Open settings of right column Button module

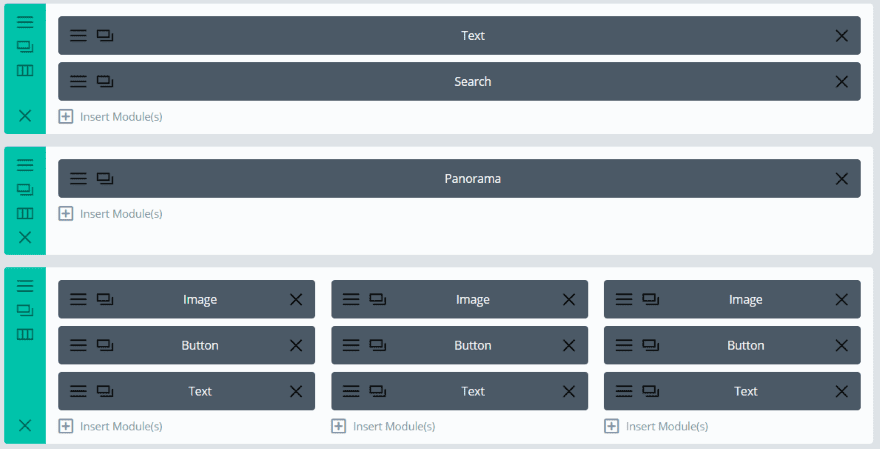tap(624, 346)
